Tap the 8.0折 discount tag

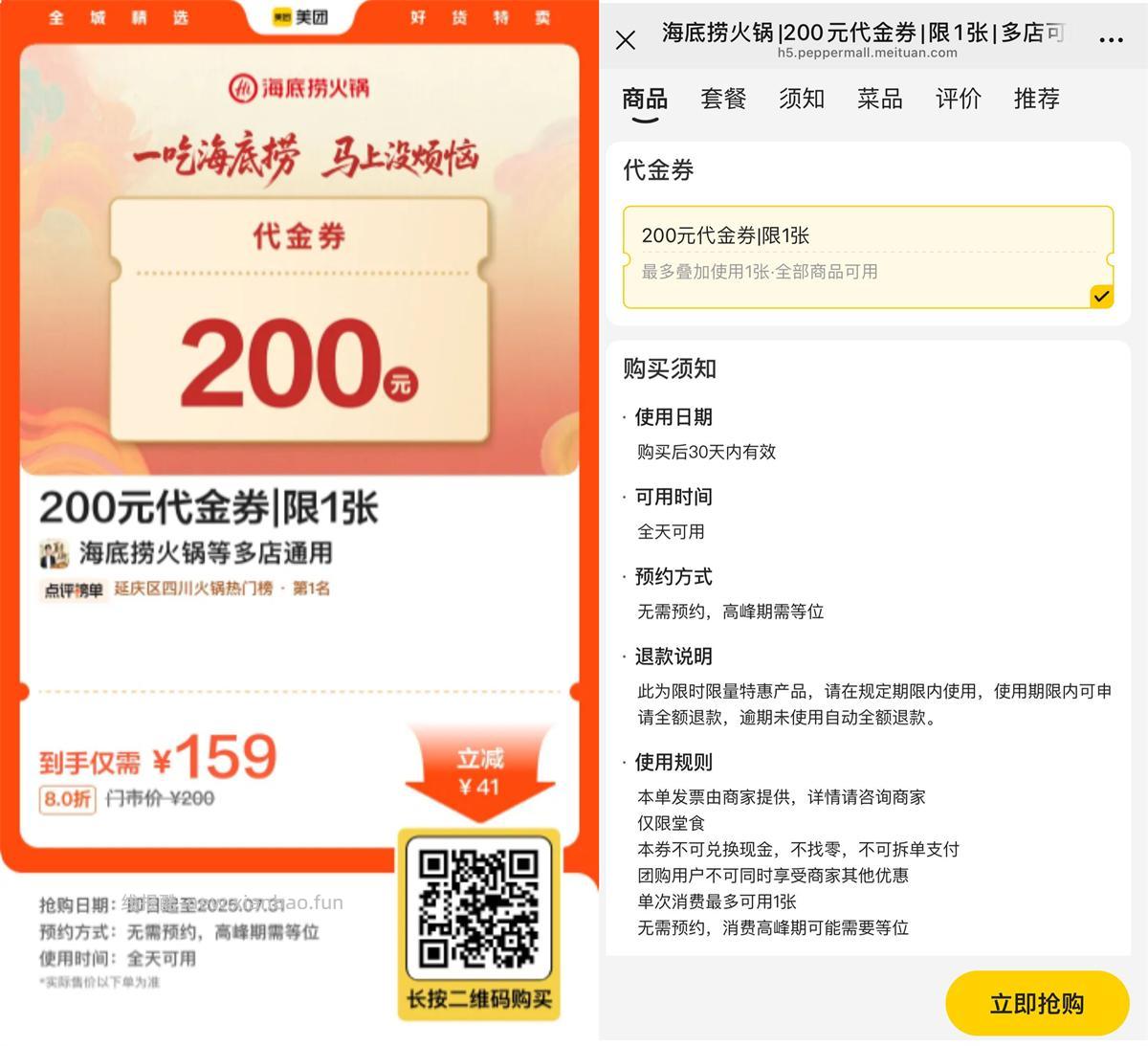tap(67, 799)
